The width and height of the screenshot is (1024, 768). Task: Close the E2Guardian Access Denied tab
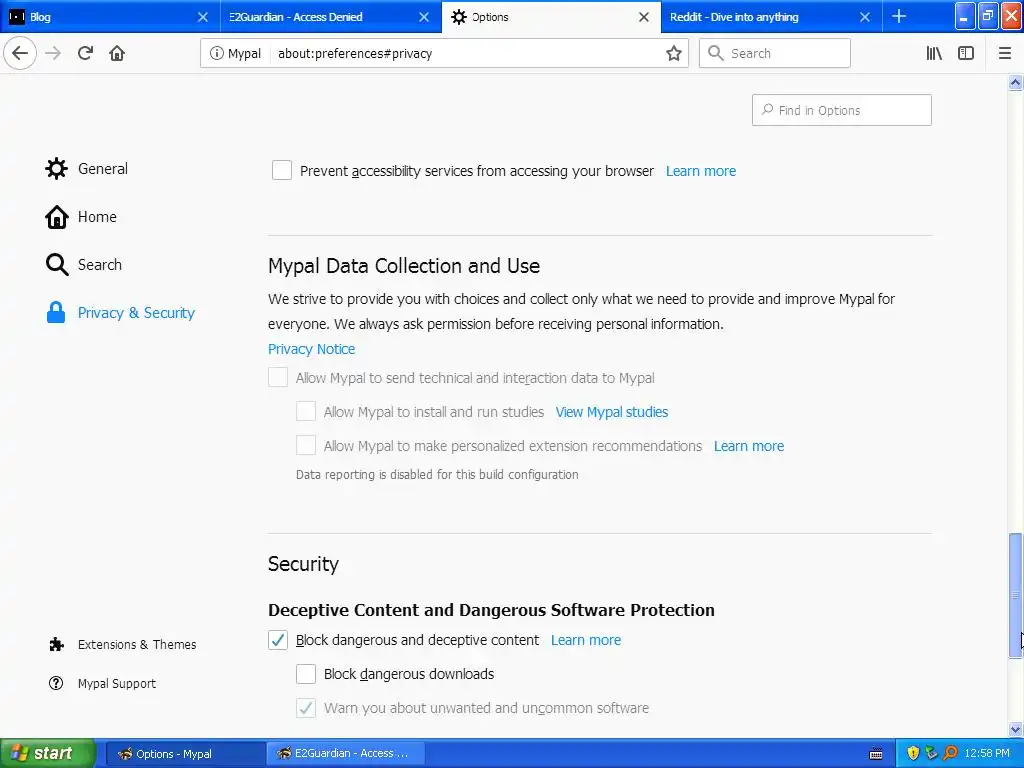click(424, 17)
